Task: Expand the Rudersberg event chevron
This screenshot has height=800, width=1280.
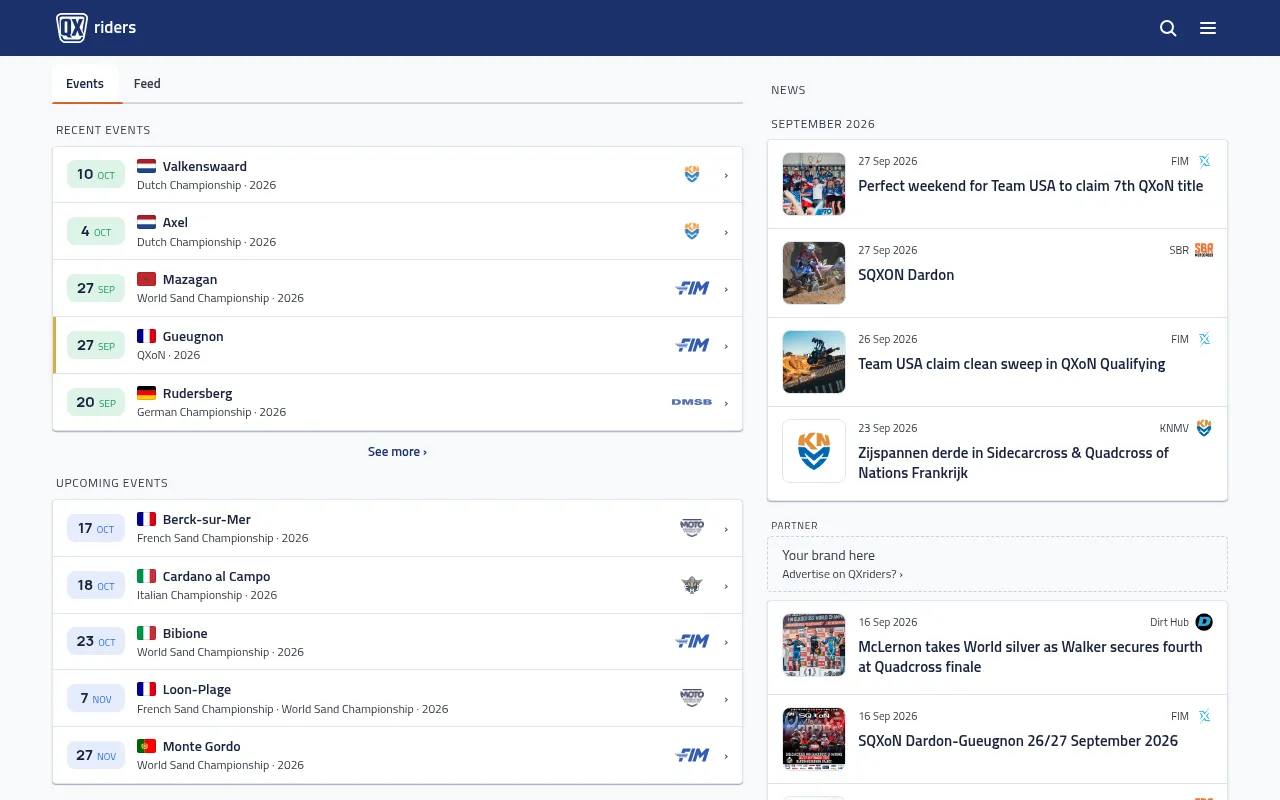Action: click(726, 403)
